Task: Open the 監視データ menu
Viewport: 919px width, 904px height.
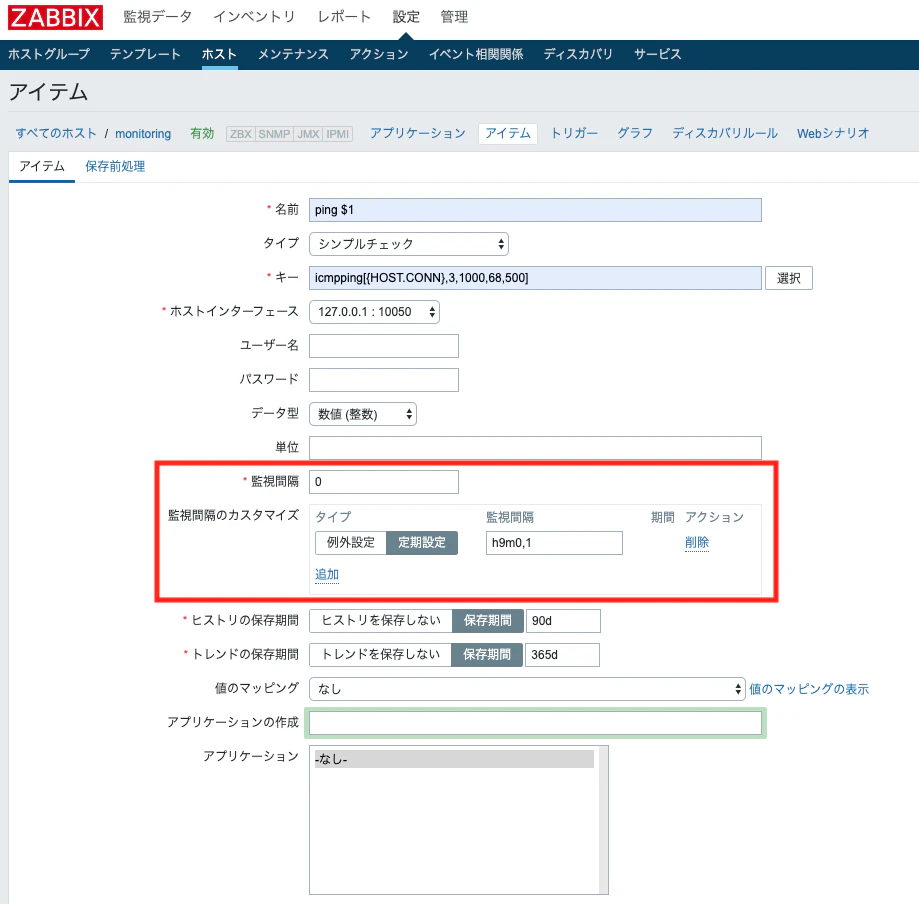Action: point(157,17)
